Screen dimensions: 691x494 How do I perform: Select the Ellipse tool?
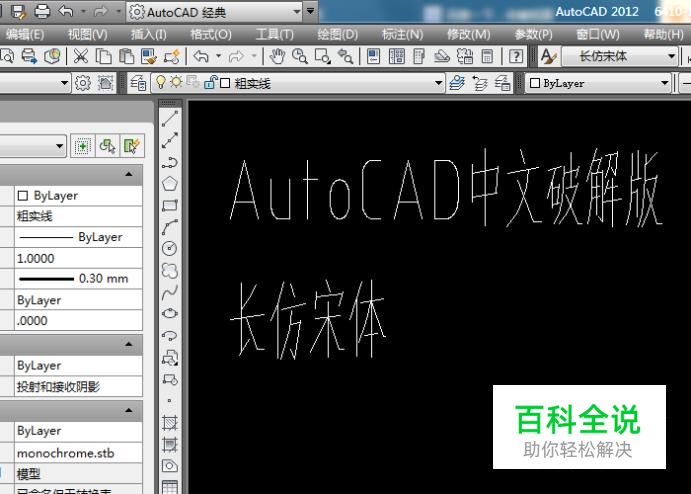(x=170, y=313)
